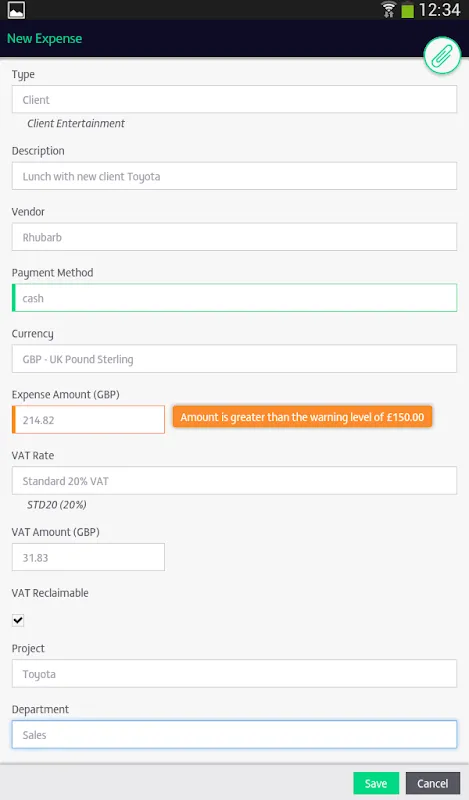Uncheck the VAT Reclaimable checkbox
This screenshot has height=800, width=469.
[x=18, y=620]
